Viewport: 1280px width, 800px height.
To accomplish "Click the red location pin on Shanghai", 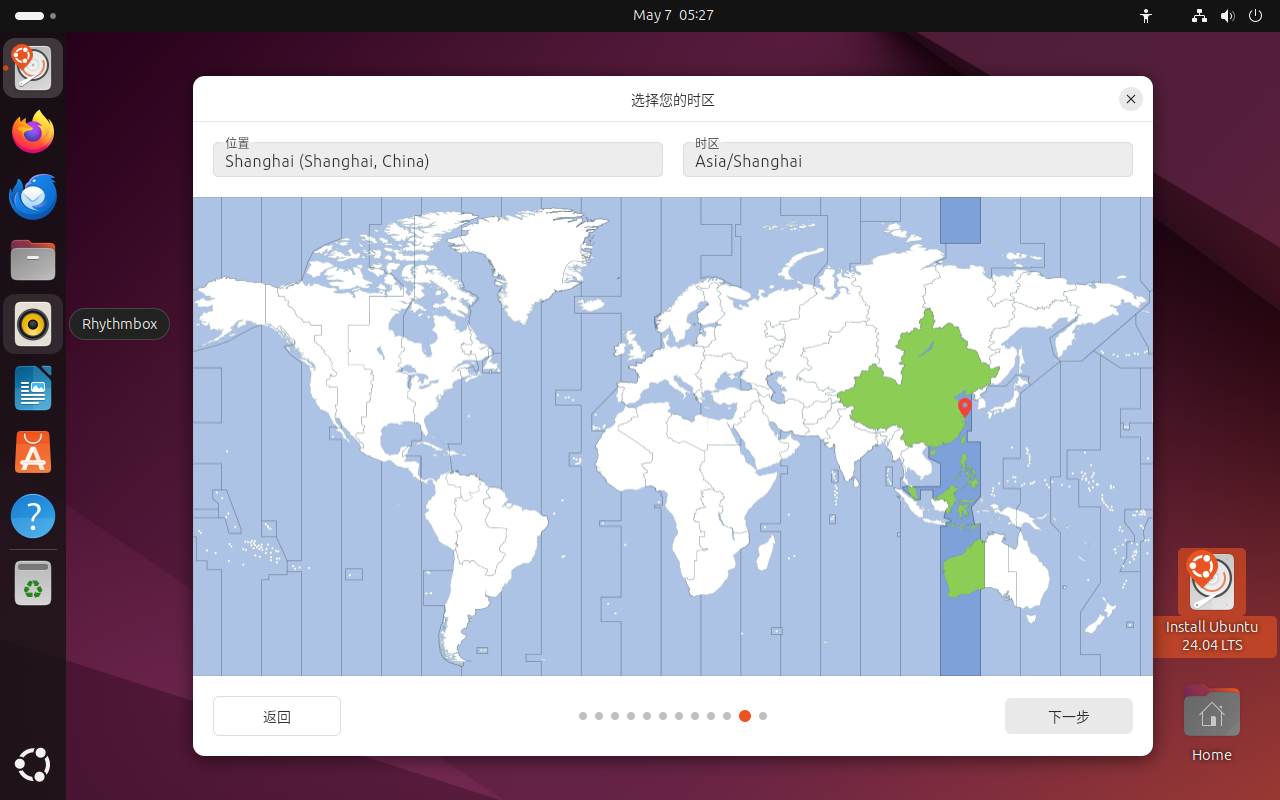I will (964, 408).
